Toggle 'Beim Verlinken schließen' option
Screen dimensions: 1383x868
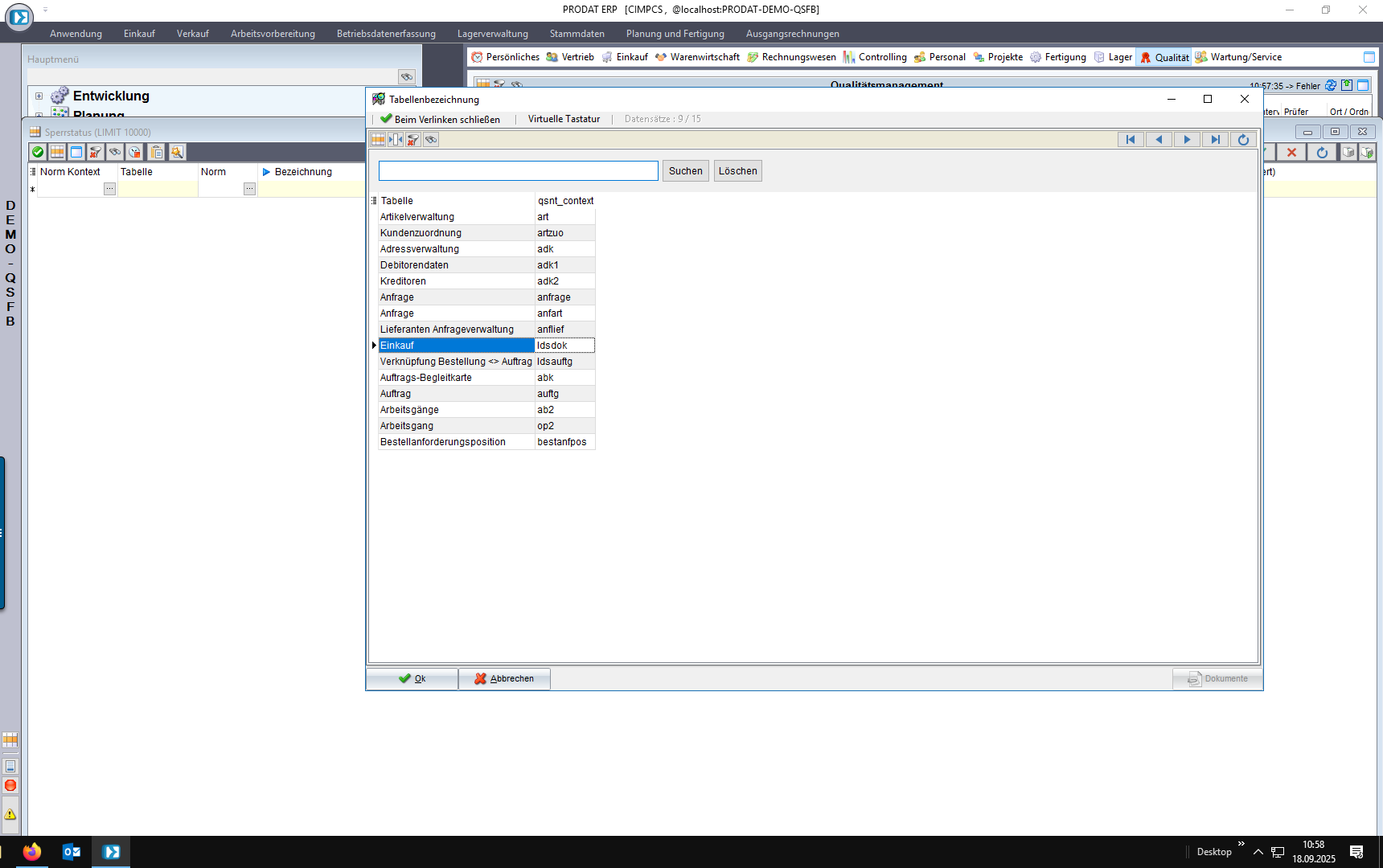[441, 119]
